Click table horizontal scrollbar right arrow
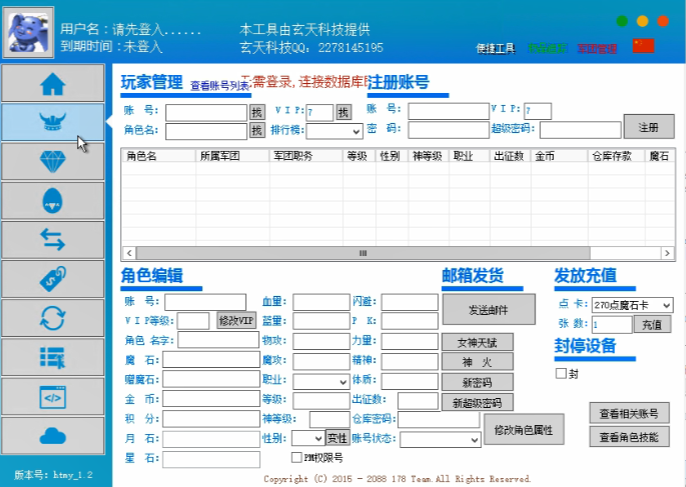This screenshot has width=686, height=487. pos(667,253)
